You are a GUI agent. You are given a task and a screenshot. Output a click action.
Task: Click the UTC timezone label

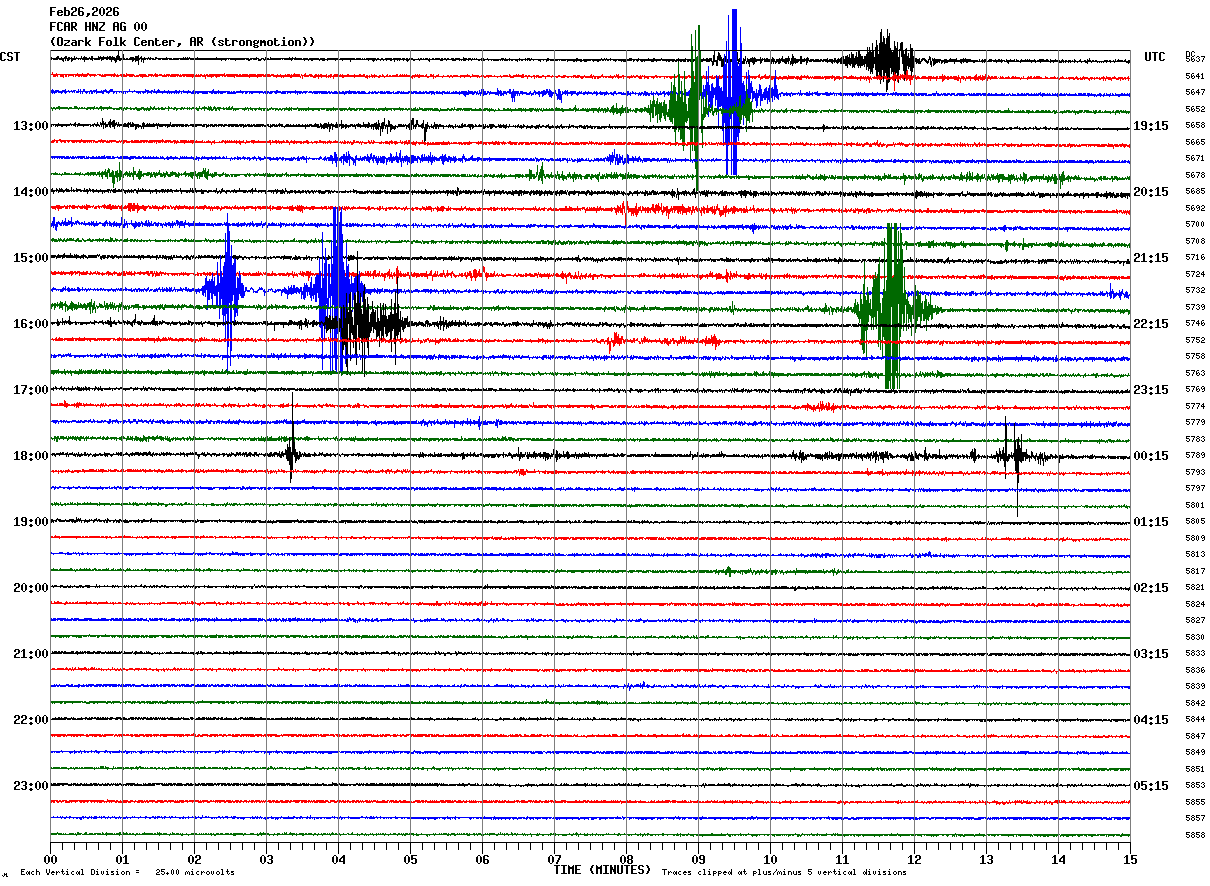coord(1154,57)
